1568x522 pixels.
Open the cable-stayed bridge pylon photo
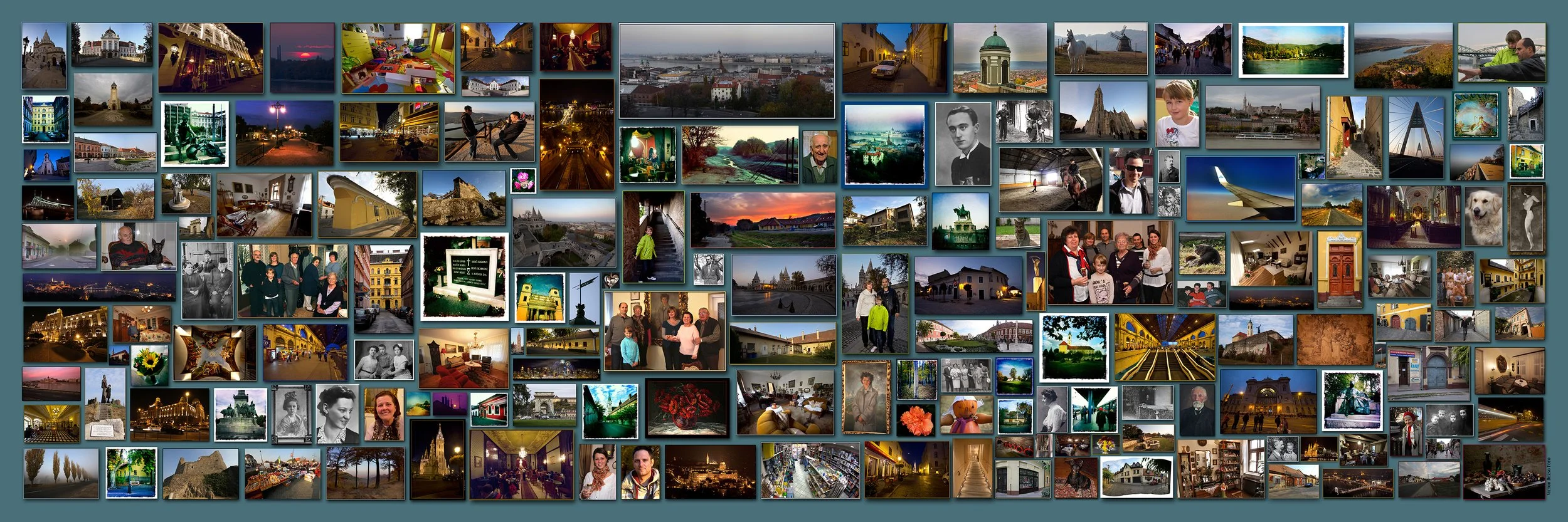click(1415, 138)
